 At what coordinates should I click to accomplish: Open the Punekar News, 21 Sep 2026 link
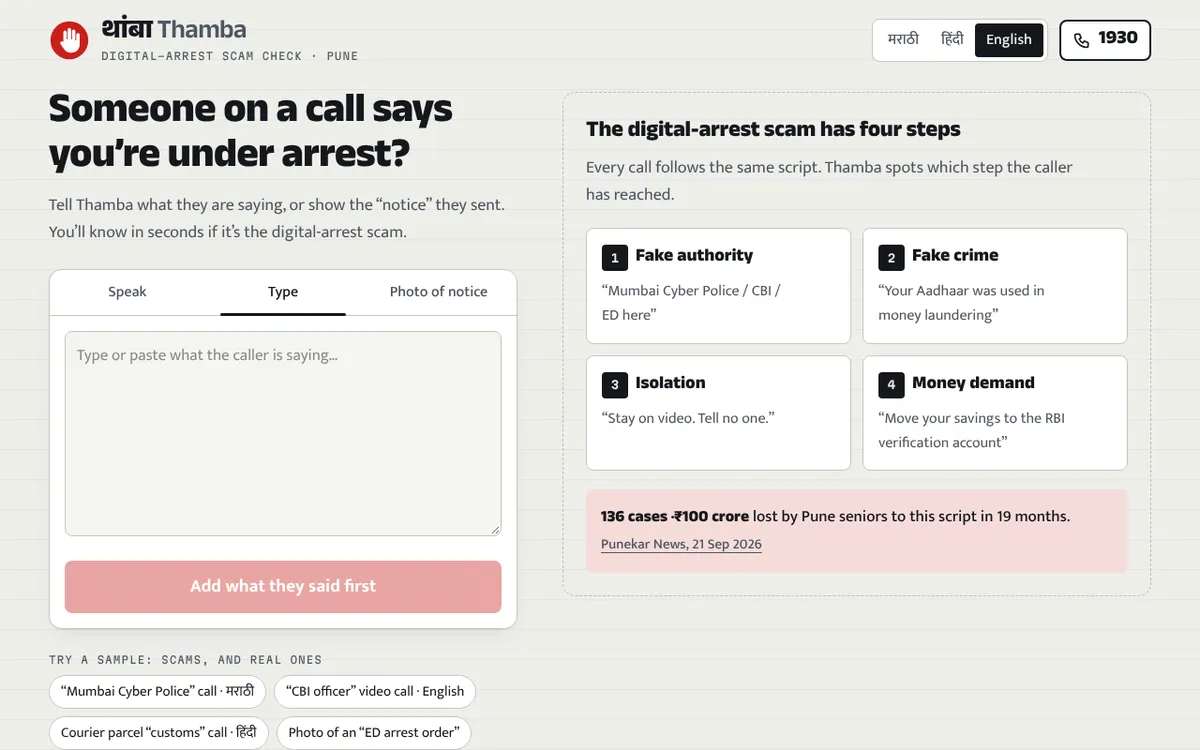(681, 544)
